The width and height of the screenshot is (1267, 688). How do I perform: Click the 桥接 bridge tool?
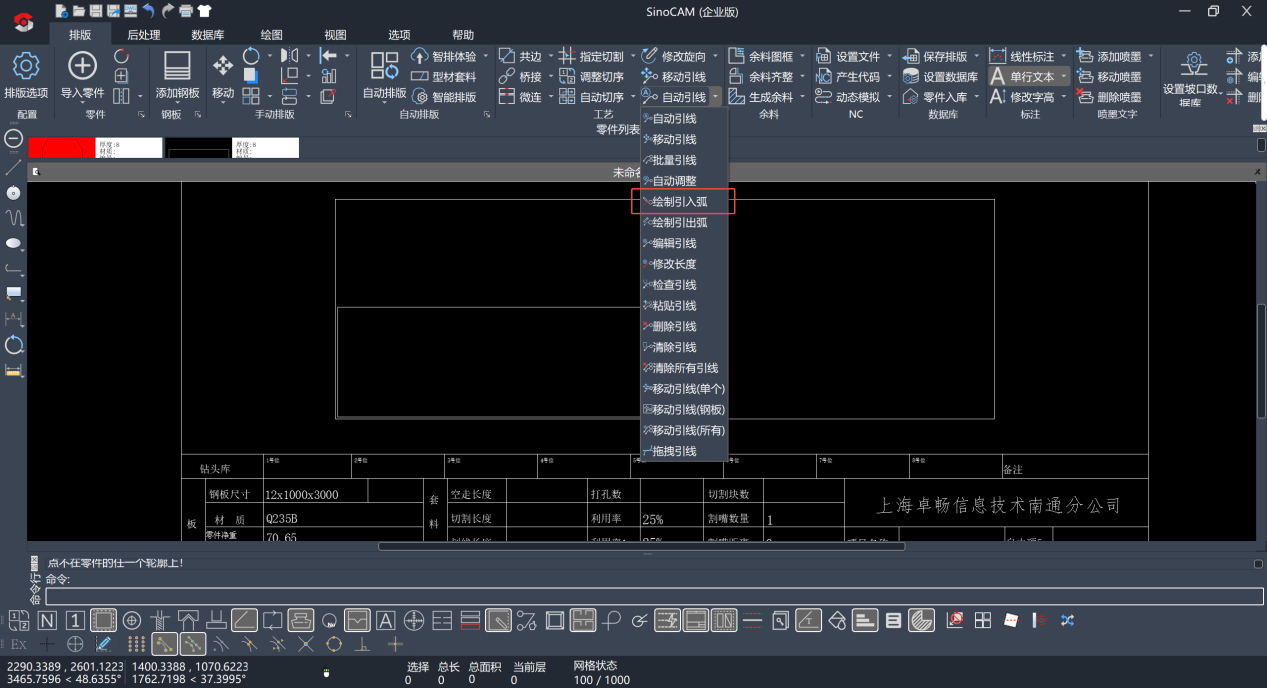[521, 77]
